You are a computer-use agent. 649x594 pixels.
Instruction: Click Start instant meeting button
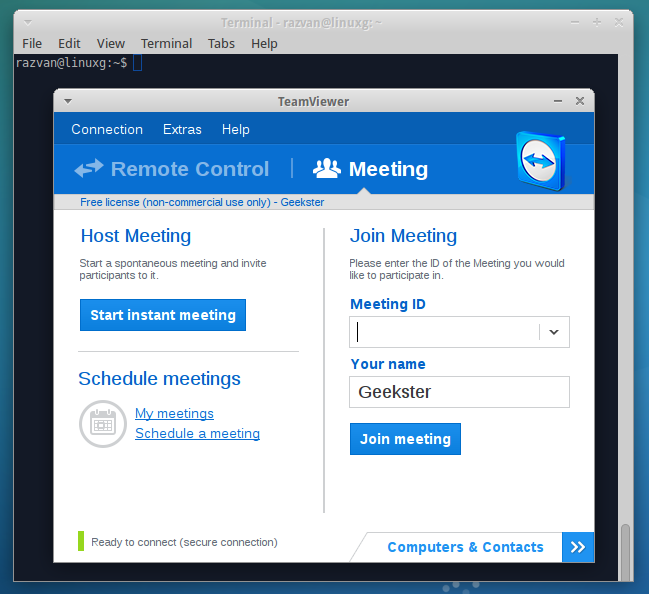point(163,315)
